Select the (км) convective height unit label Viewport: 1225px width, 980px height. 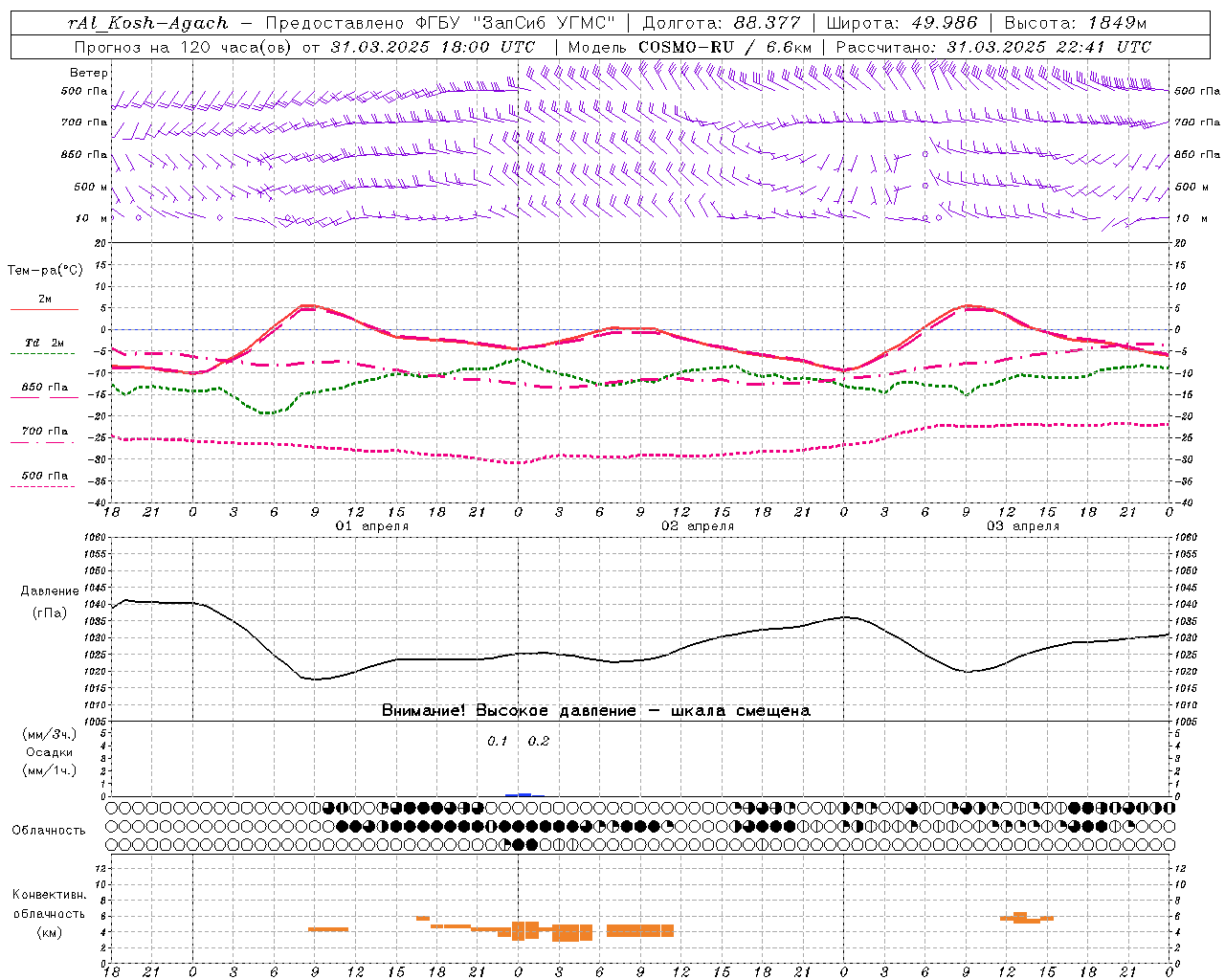pos(49,932)
